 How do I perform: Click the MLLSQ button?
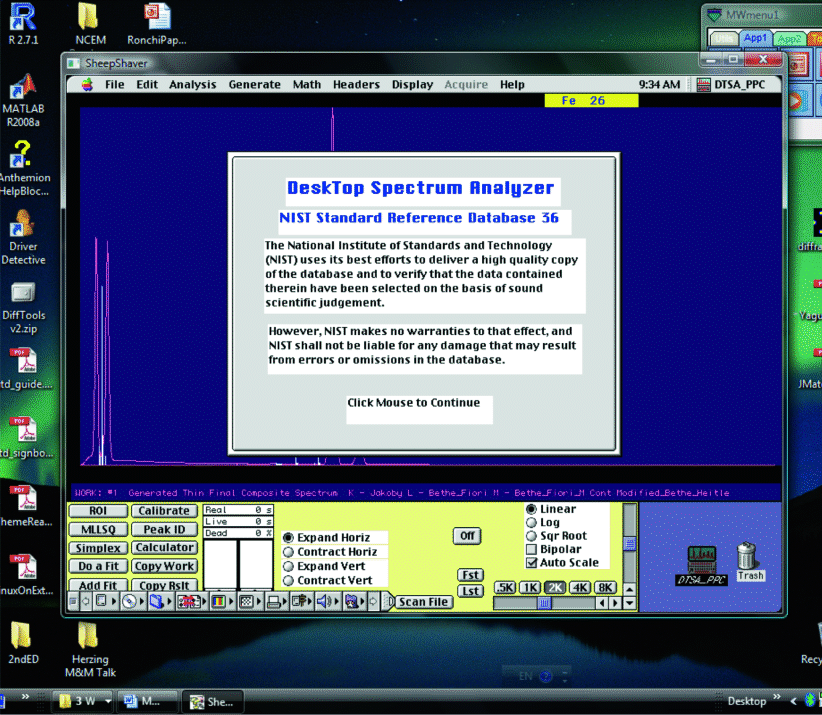tap(98, 529)
